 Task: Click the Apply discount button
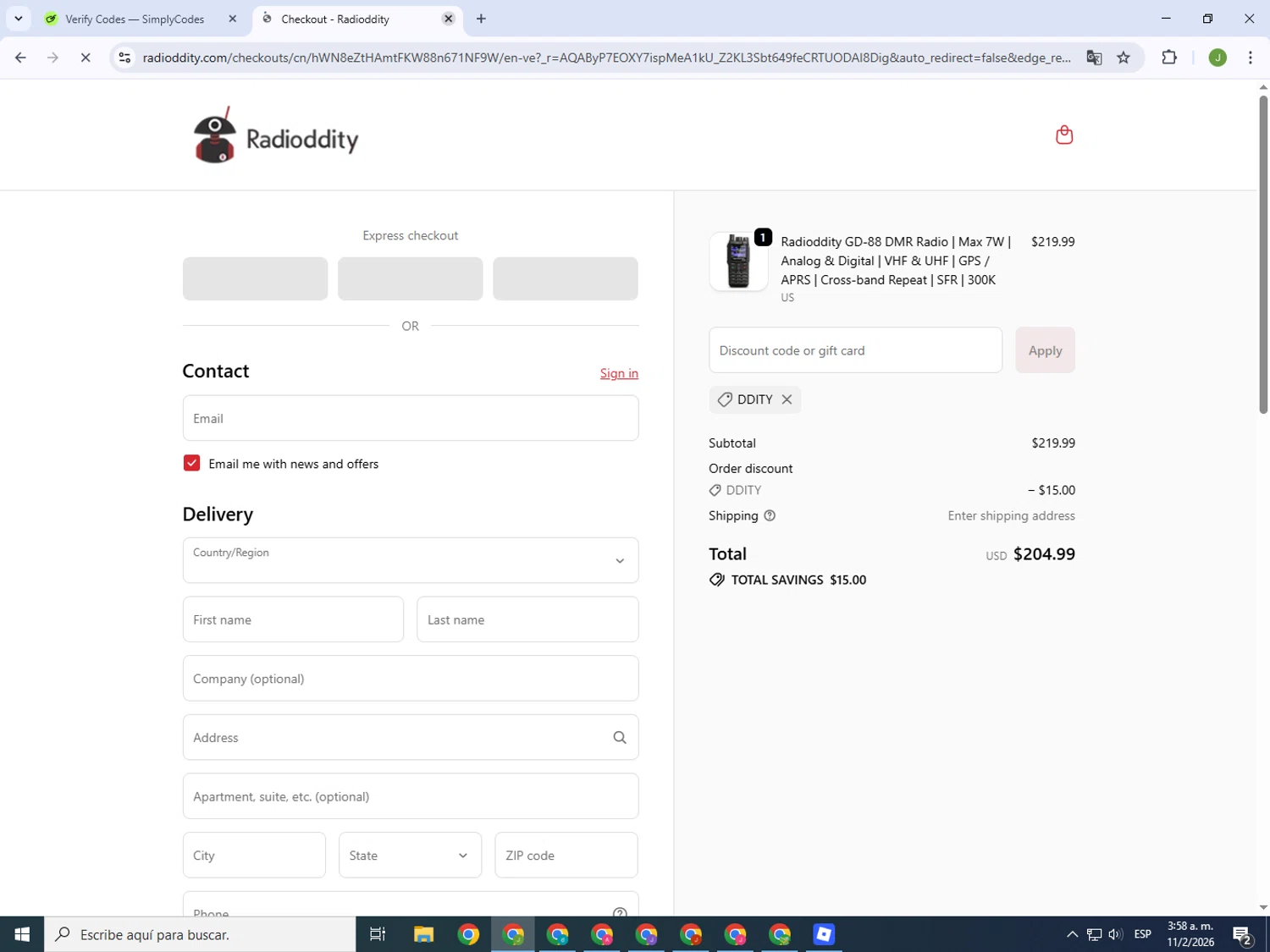click(x=1045, y=350)
